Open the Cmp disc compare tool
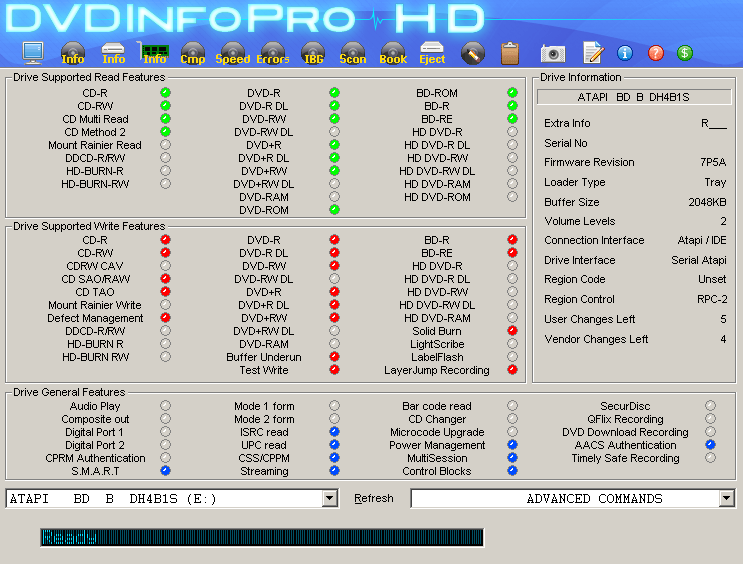 click(x=193, y=53)
